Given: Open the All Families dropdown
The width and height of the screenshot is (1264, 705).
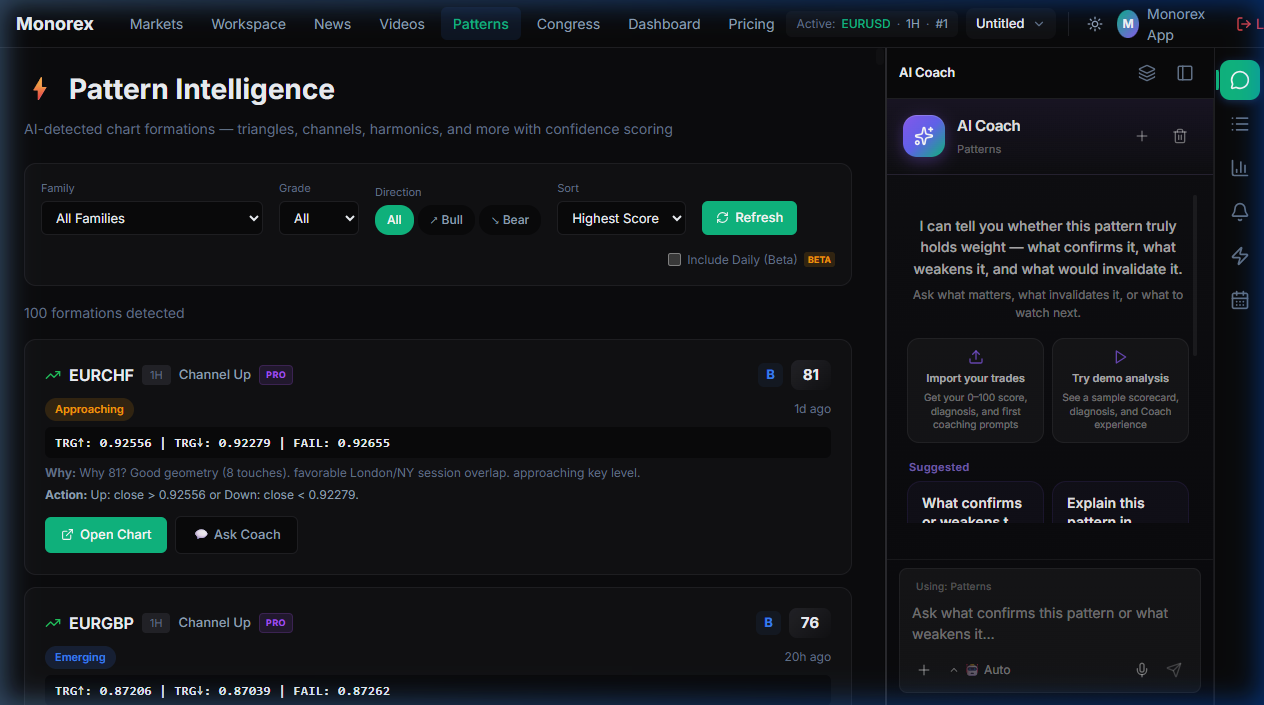Looking at the screenshot, I should 152,218.
